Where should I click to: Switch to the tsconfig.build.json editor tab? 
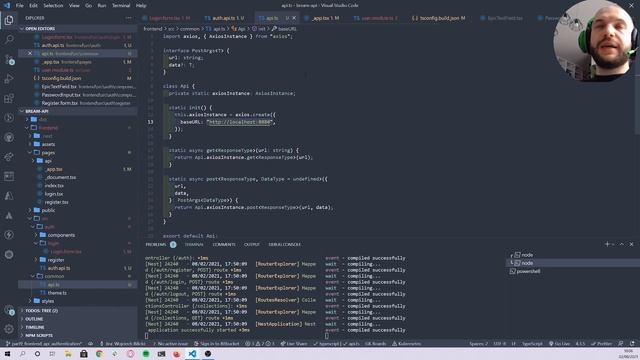click(438, 18)
